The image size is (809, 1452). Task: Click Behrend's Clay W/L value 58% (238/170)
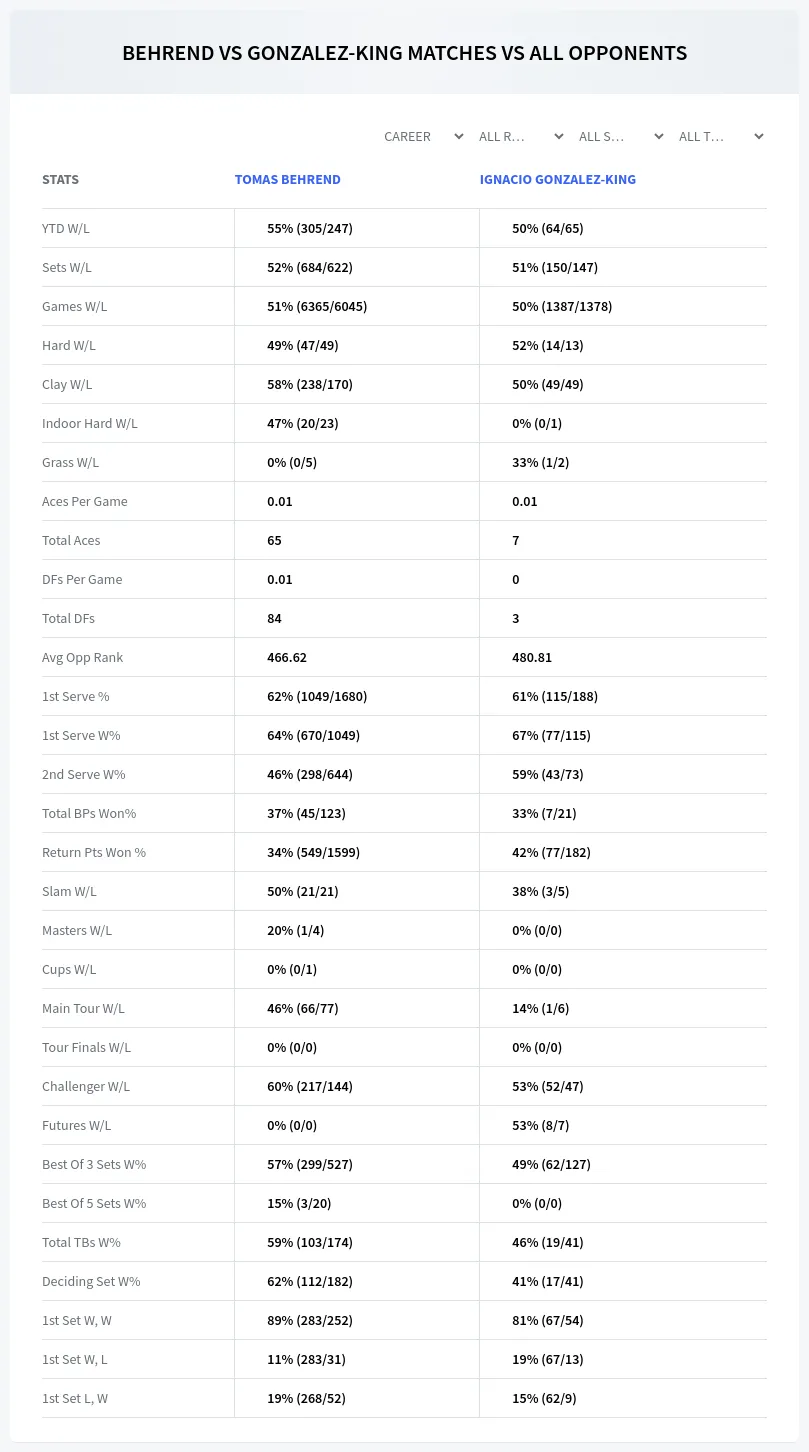tap(310, 384)
